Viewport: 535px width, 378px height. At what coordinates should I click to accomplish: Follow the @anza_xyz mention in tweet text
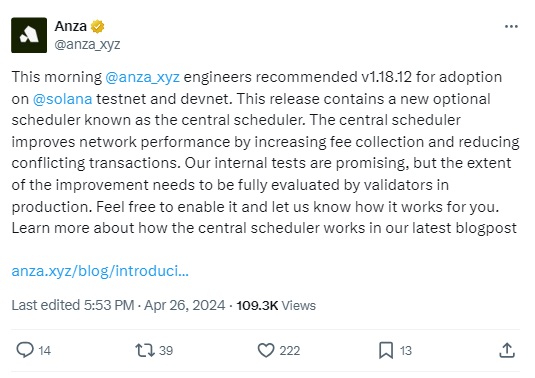pyautogui.click(x=143, y=77)
